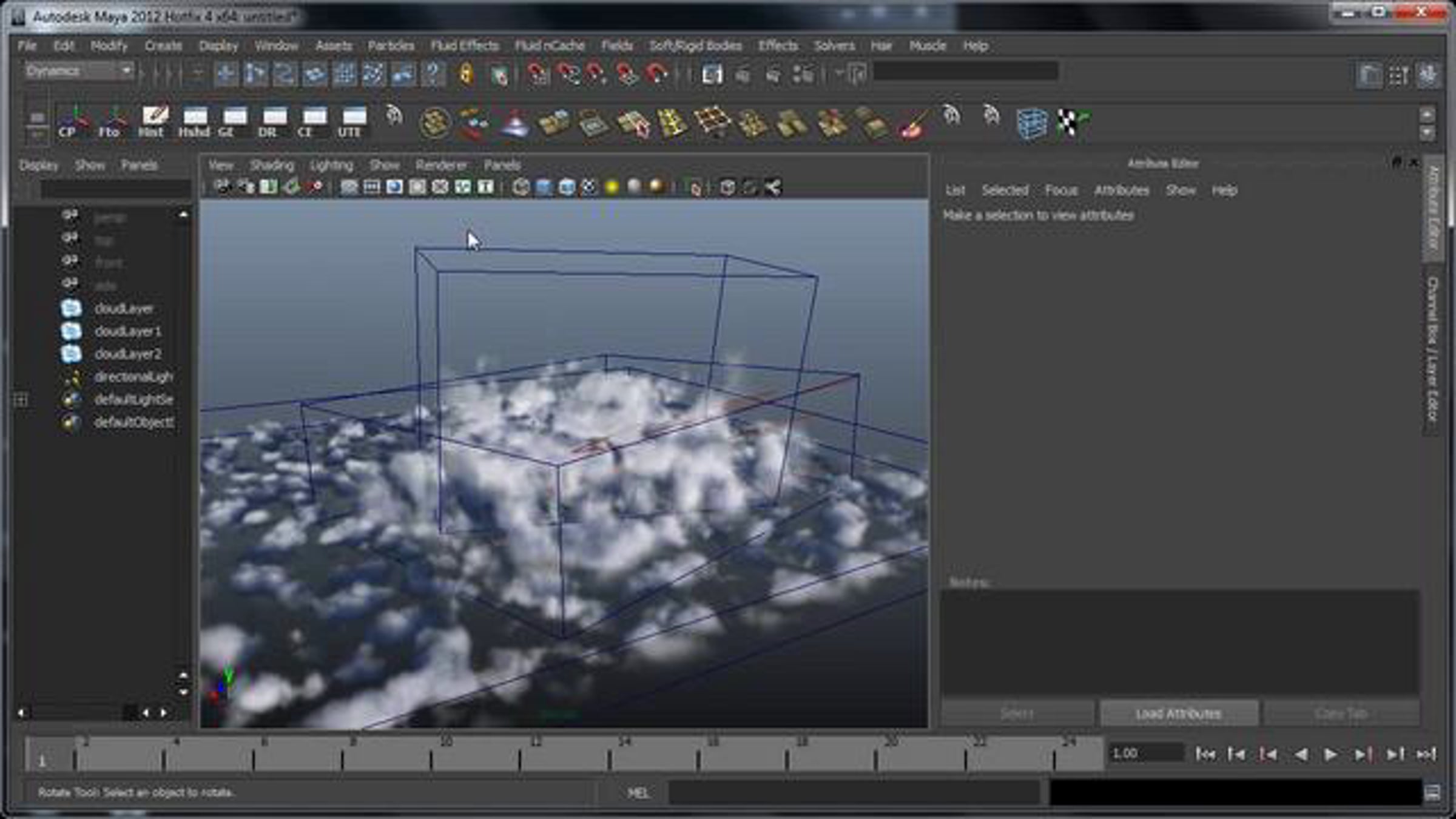Click the Load Attributes button
This screenshot has height=819, width=1456.
coord(1178,713)
